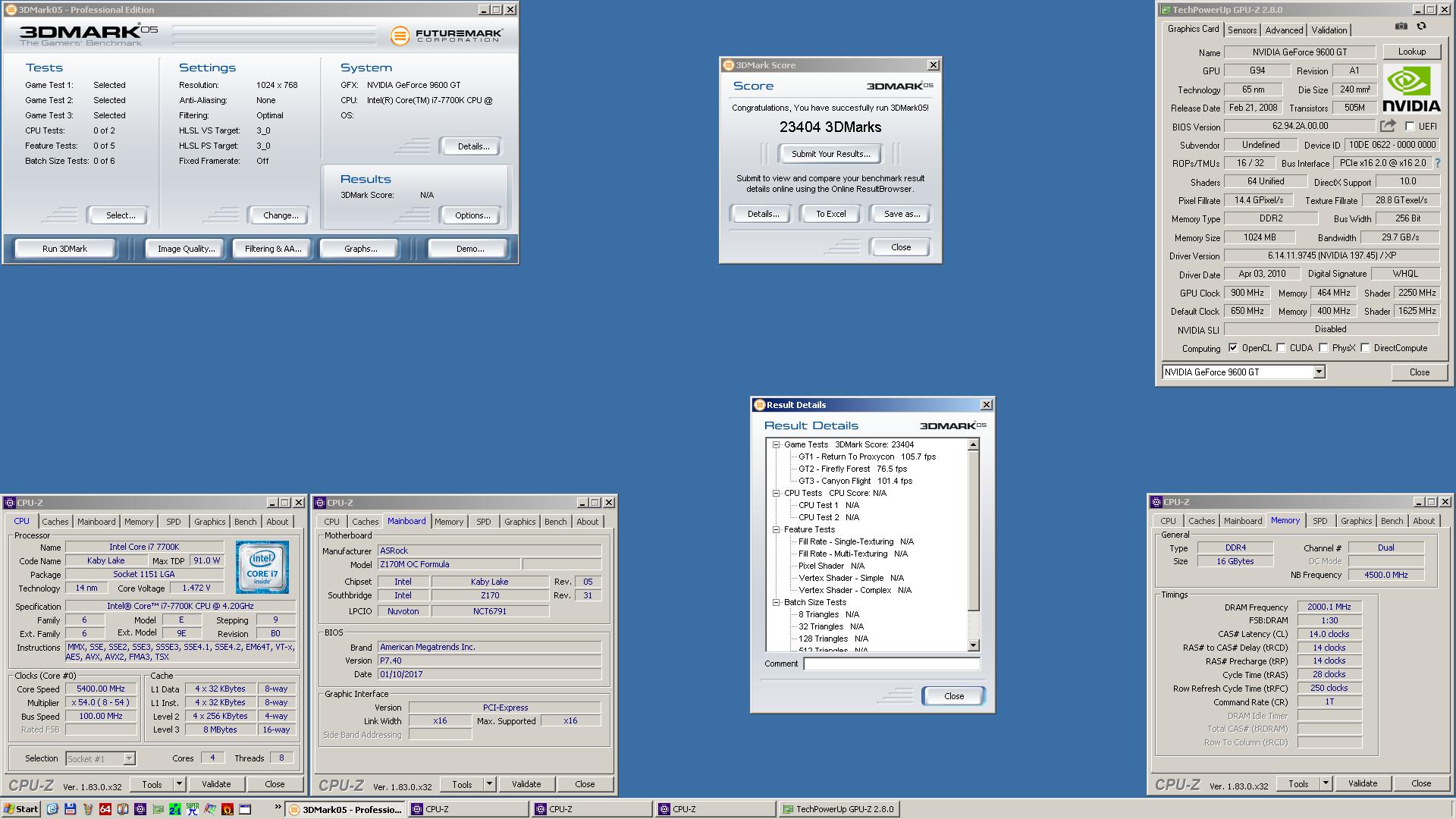Click the Futuremark logo in 3DMark05
The height and width of the screenshot is (819, 1456).
[447, 36]
